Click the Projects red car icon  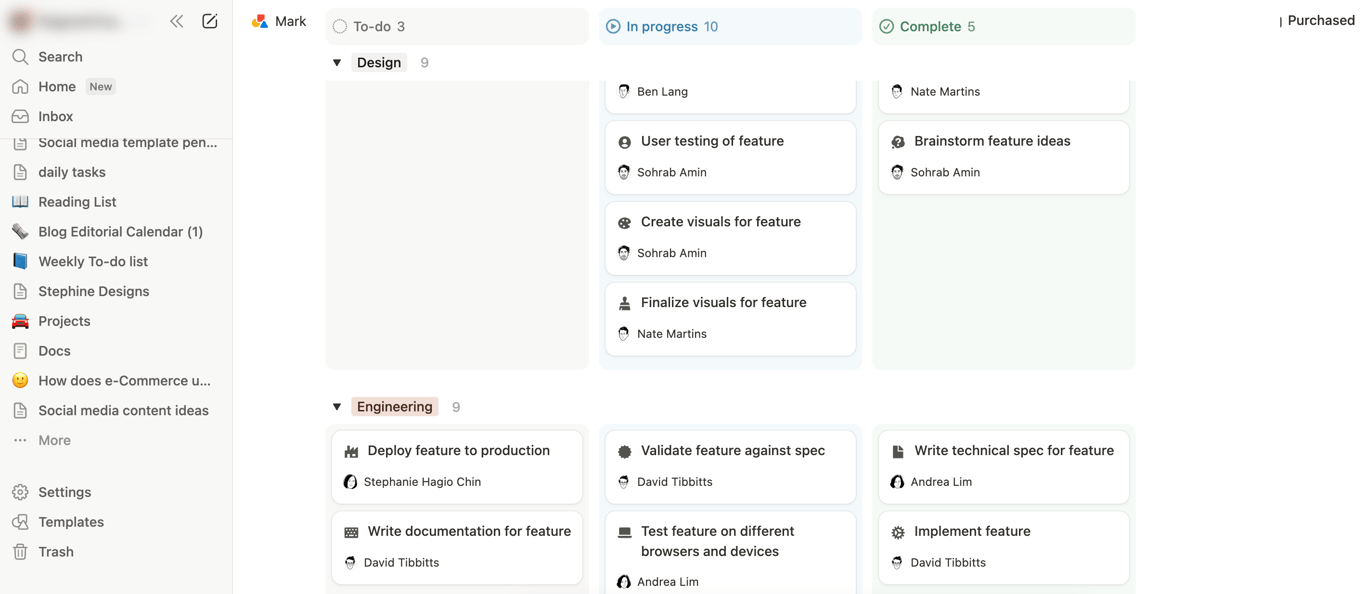click(x=20, y=321)
